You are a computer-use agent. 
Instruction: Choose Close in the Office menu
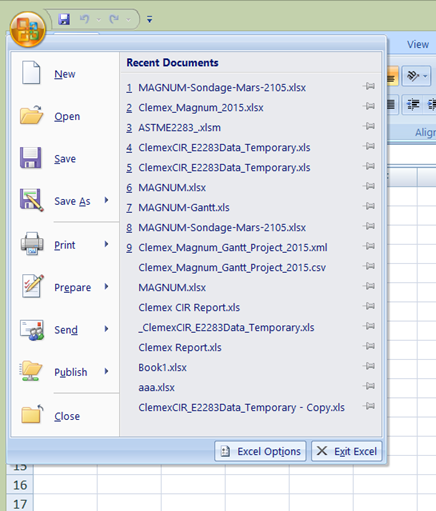click(x=65, y=416)
